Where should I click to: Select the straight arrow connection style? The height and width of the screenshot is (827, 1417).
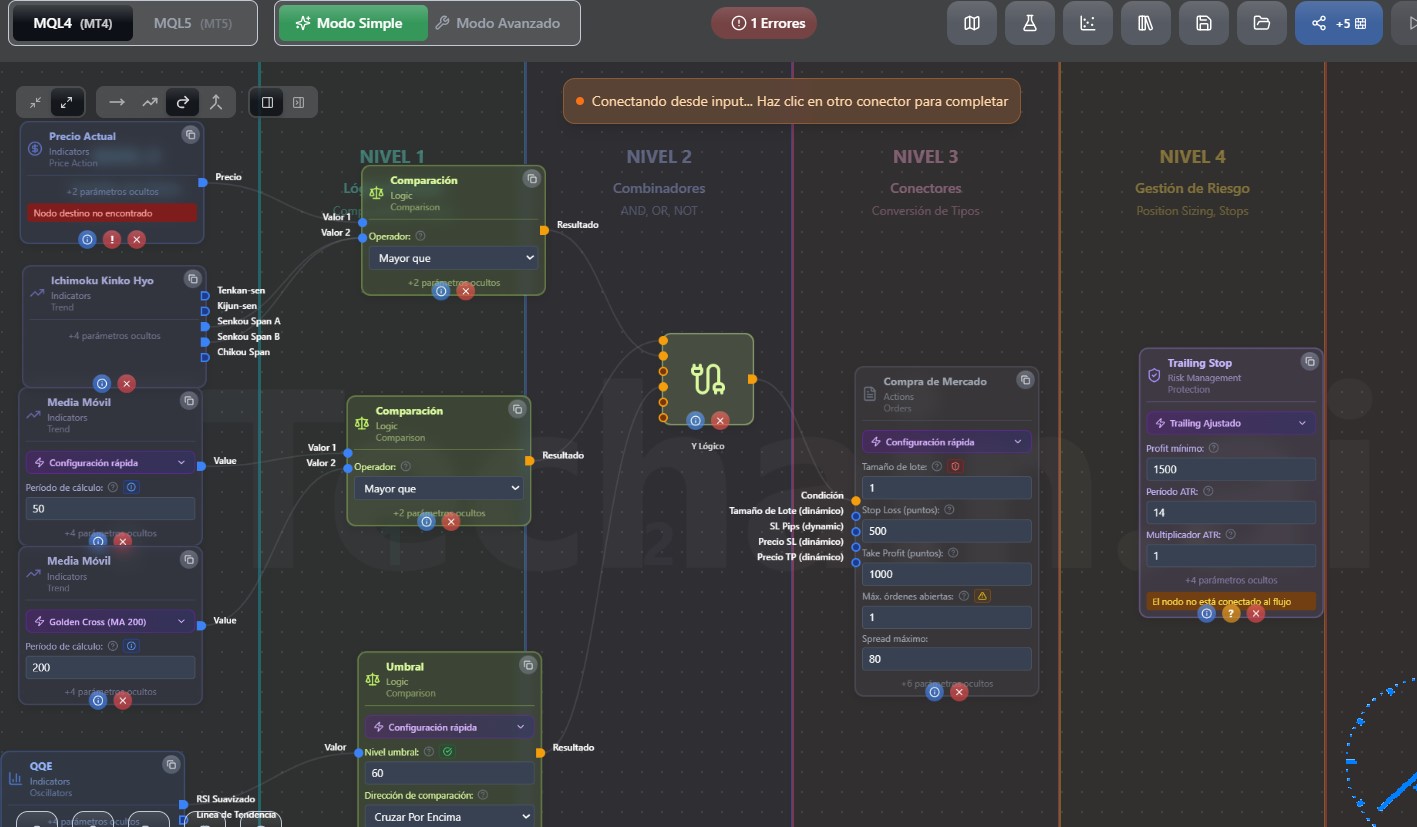coord(117,102)
